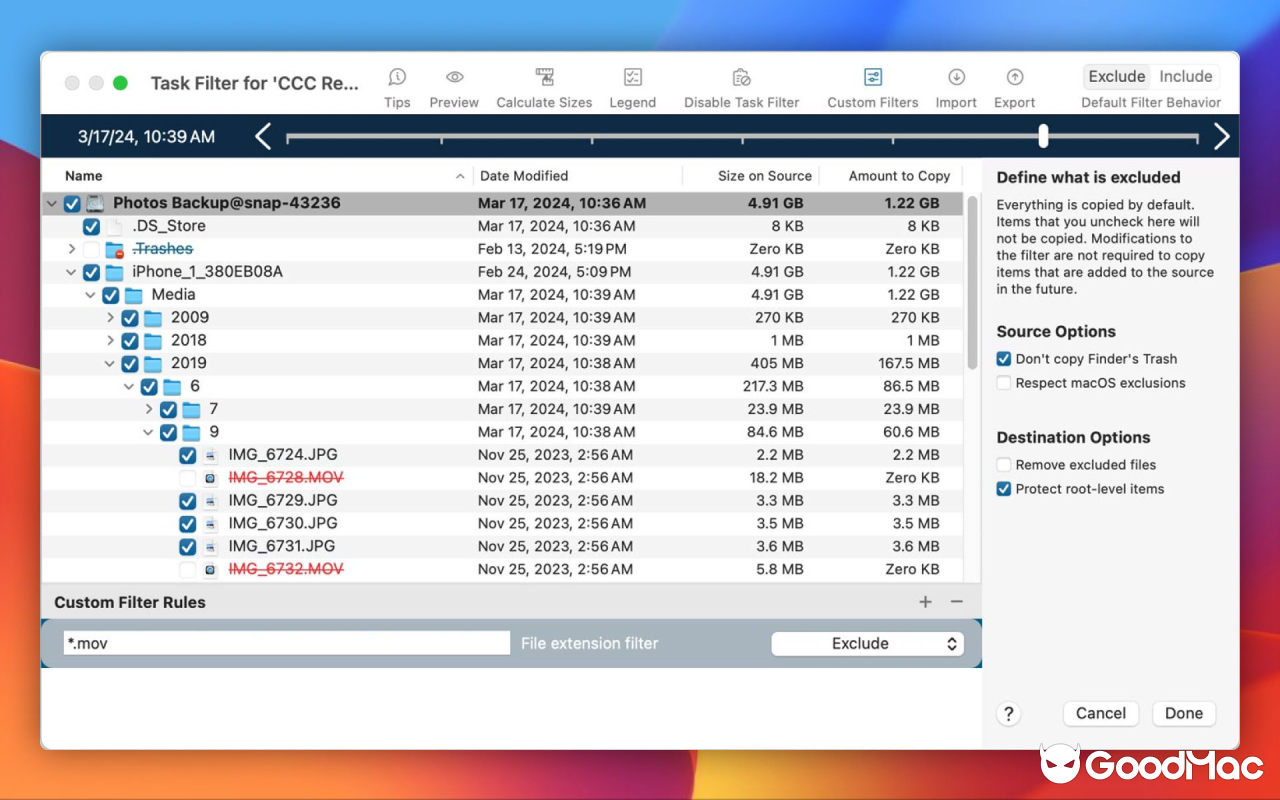
Task: Uncheck Don't copy Finder's Trash
Action: click(x=1004, y=359)
